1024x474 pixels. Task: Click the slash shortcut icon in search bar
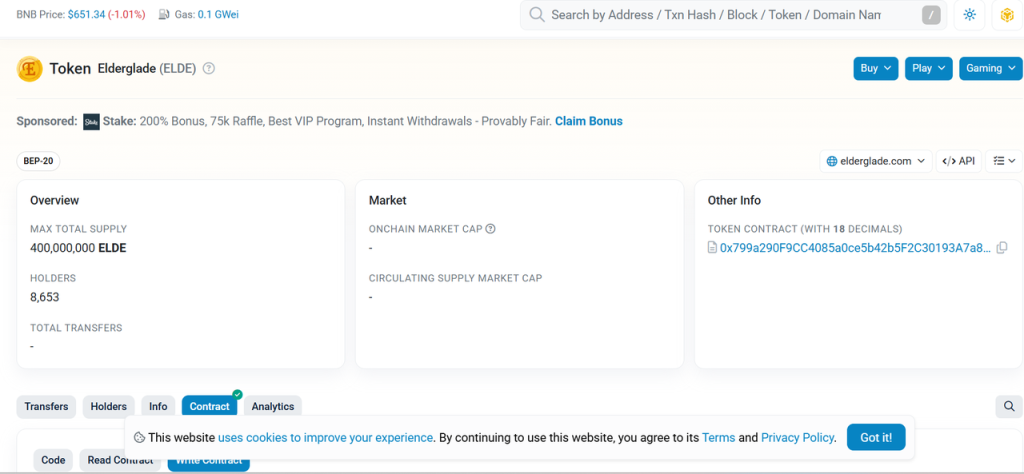[931, 15]
